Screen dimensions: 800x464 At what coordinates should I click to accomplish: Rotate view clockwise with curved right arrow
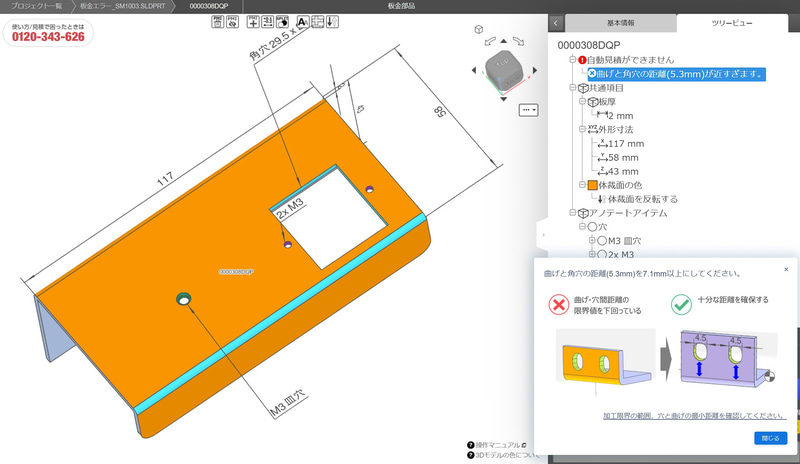518,41
